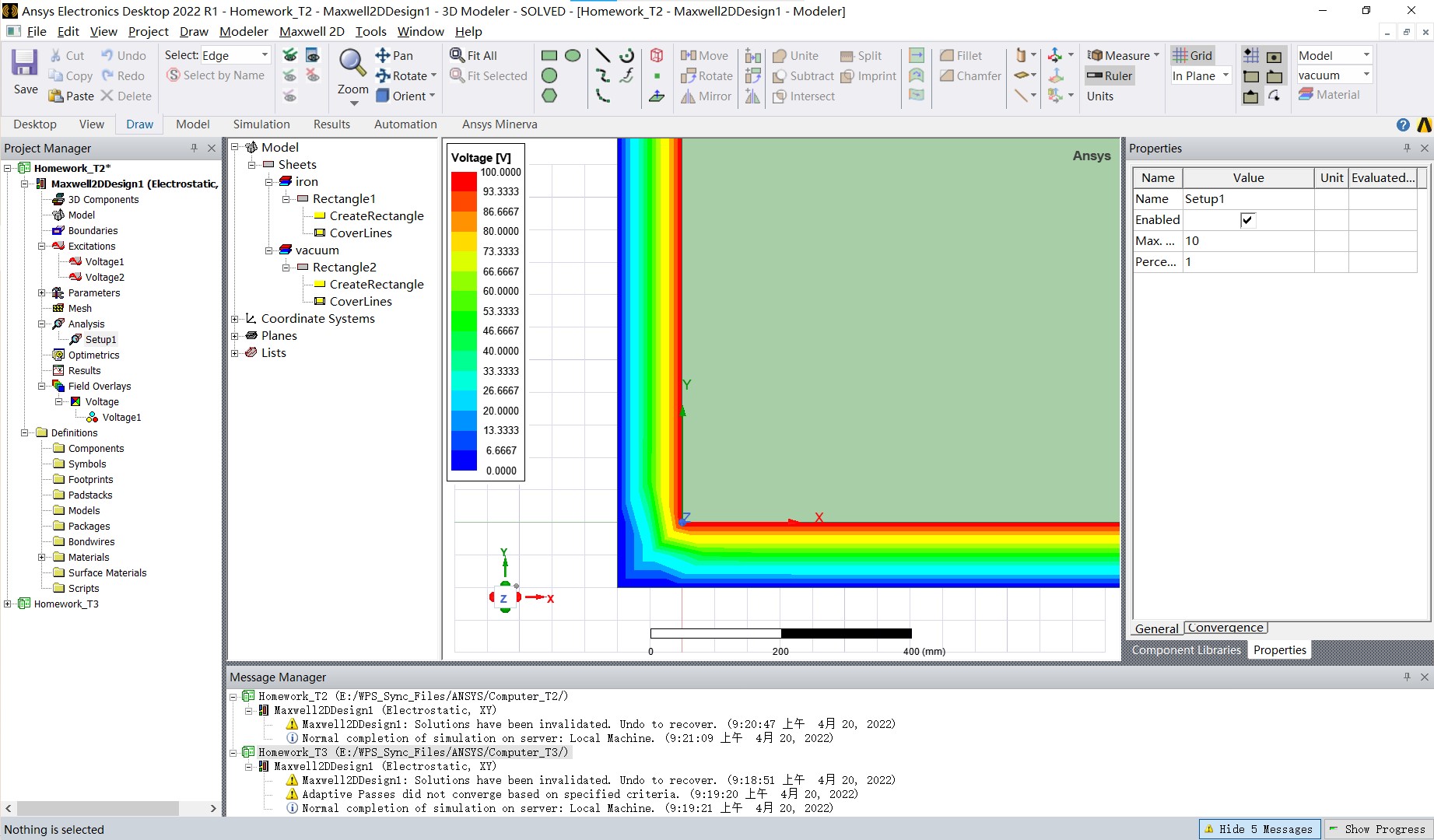Image resolution: width=1434 pixels, height=840 pixels.
Task: Click the Split tool
Action: [x=861, y=55]
